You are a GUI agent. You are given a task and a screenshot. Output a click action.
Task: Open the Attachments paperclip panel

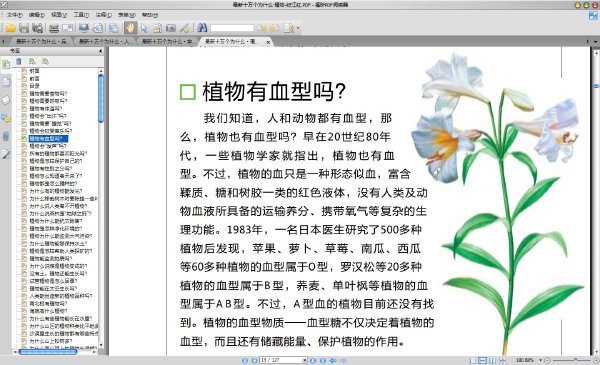[6, 136]
